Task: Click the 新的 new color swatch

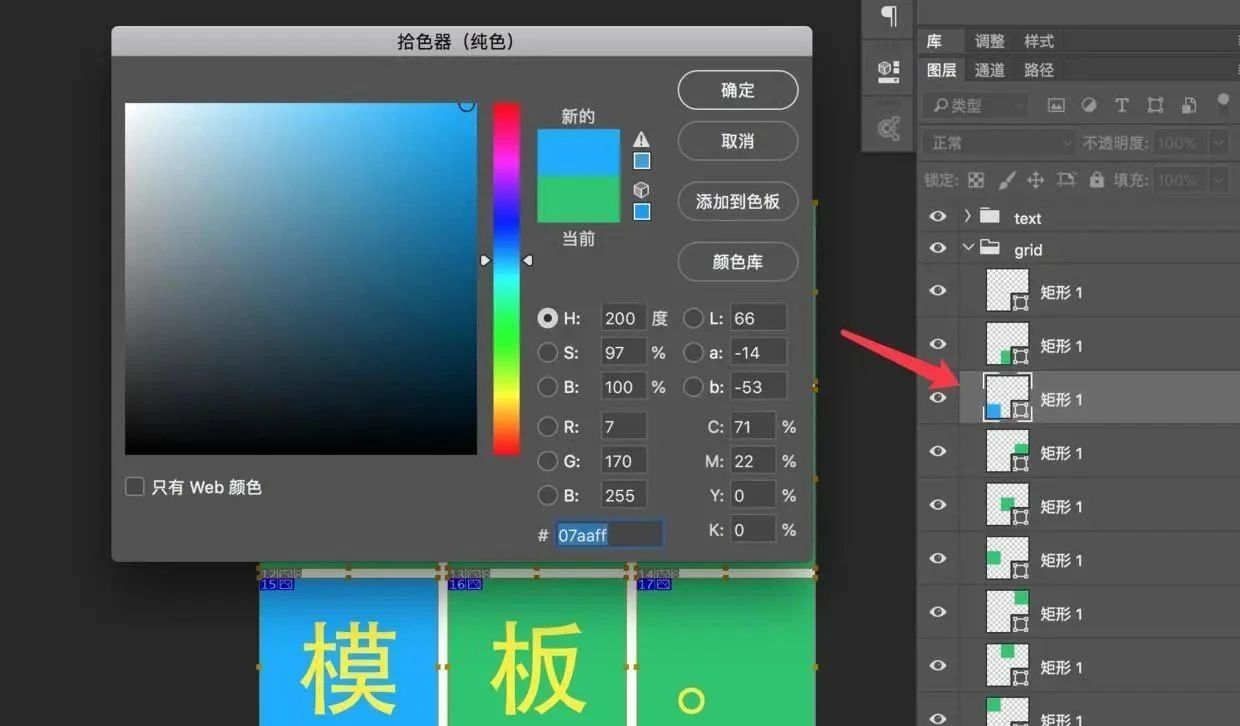Action: pyautogui.click(x=578, y=152)
